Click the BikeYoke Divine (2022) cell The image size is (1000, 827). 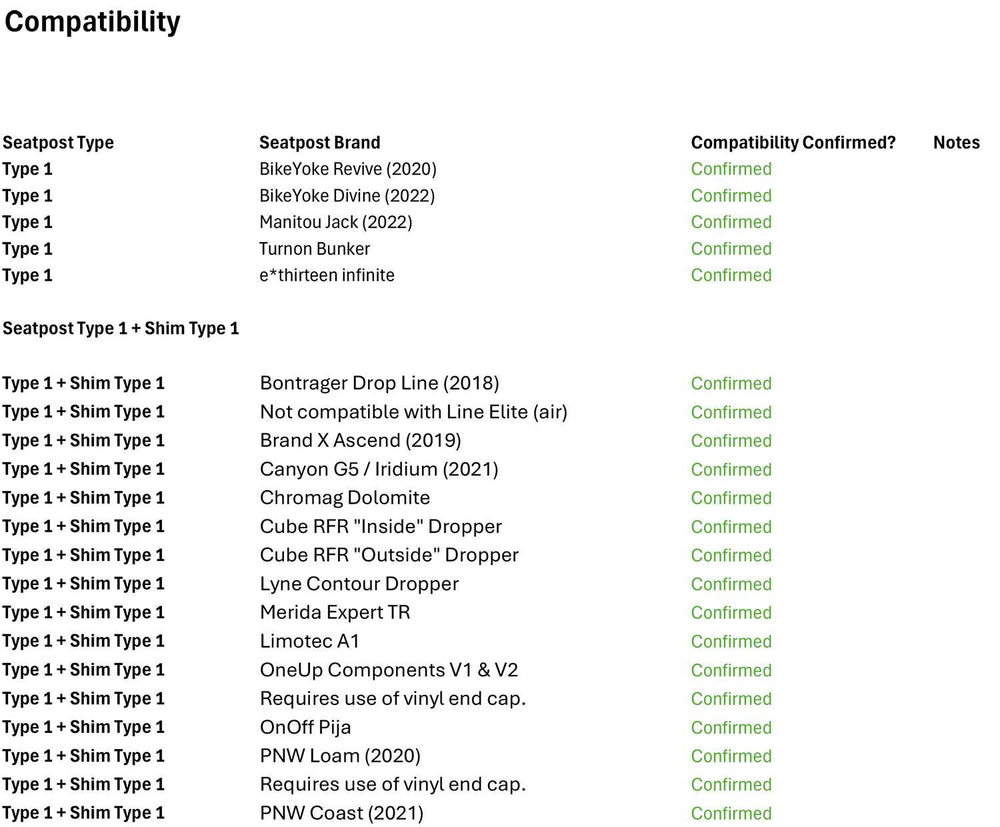point(347,195)
